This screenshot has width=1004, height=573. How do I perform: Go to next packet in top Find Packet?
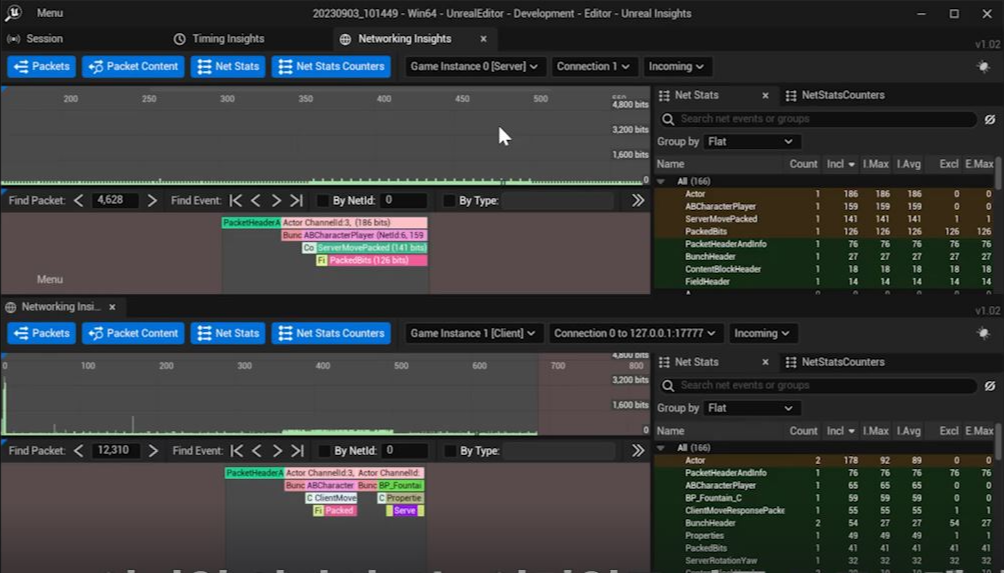[152, 200]
